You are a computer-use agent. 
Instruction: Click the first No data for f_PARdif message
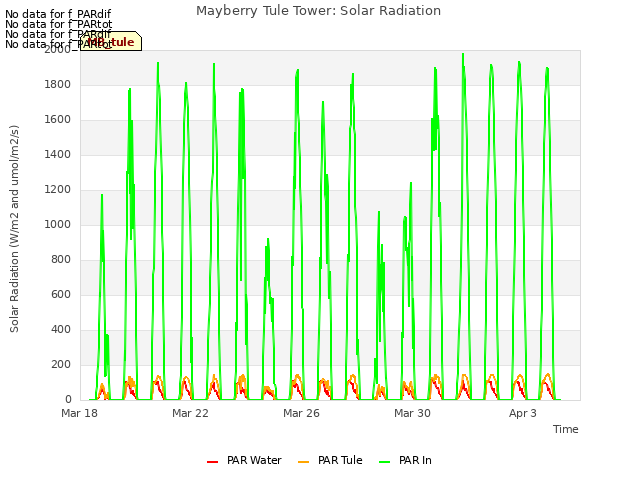tap(58, 15)
